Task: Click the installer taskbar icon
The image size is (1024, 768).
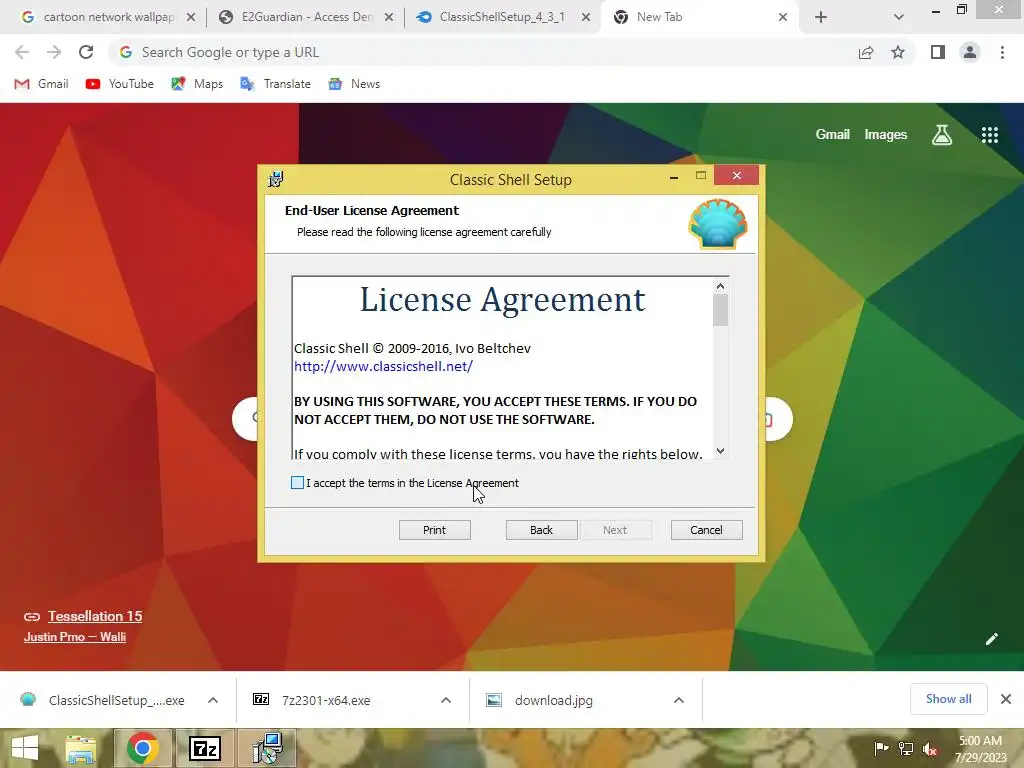Action: pos(268,748)
